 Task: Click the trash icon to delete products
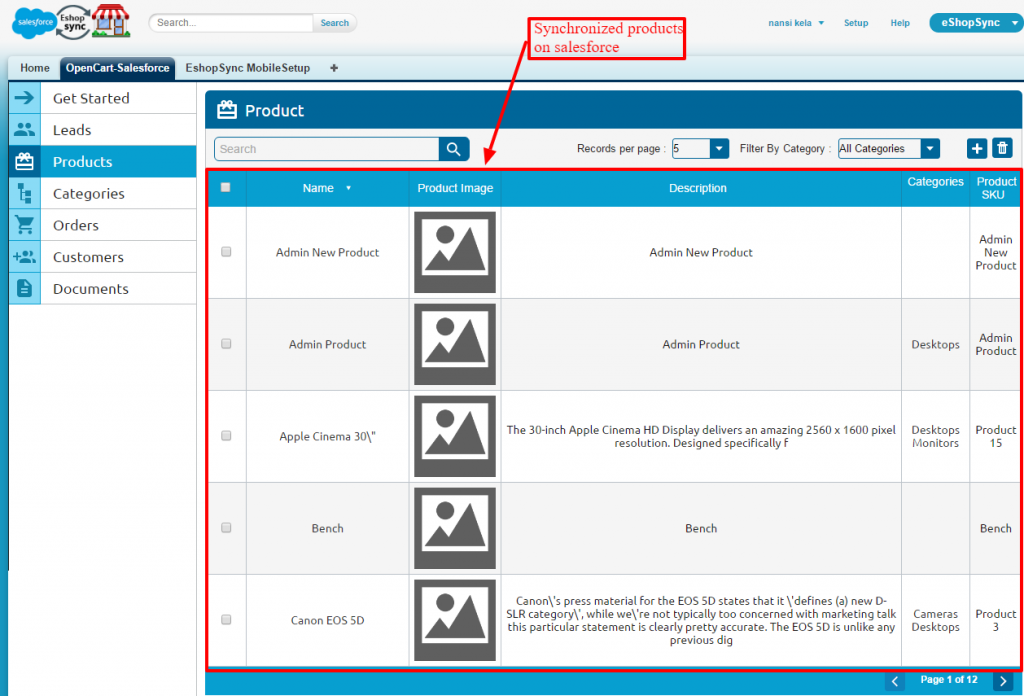tap(1002, 148)
